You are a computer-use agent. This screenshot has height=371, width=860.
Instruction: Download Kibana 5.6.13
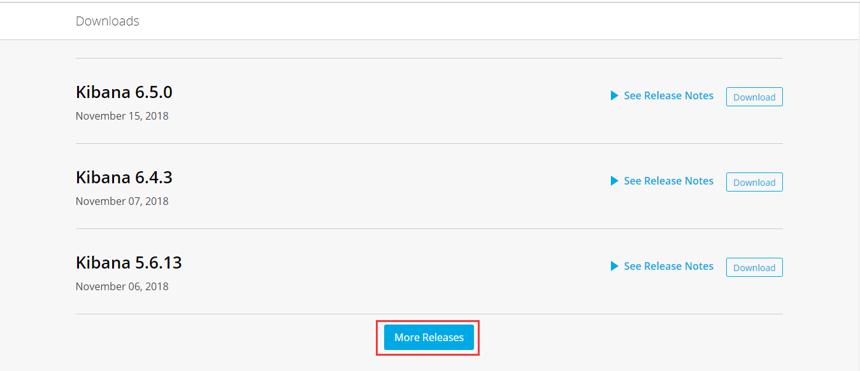754,267
